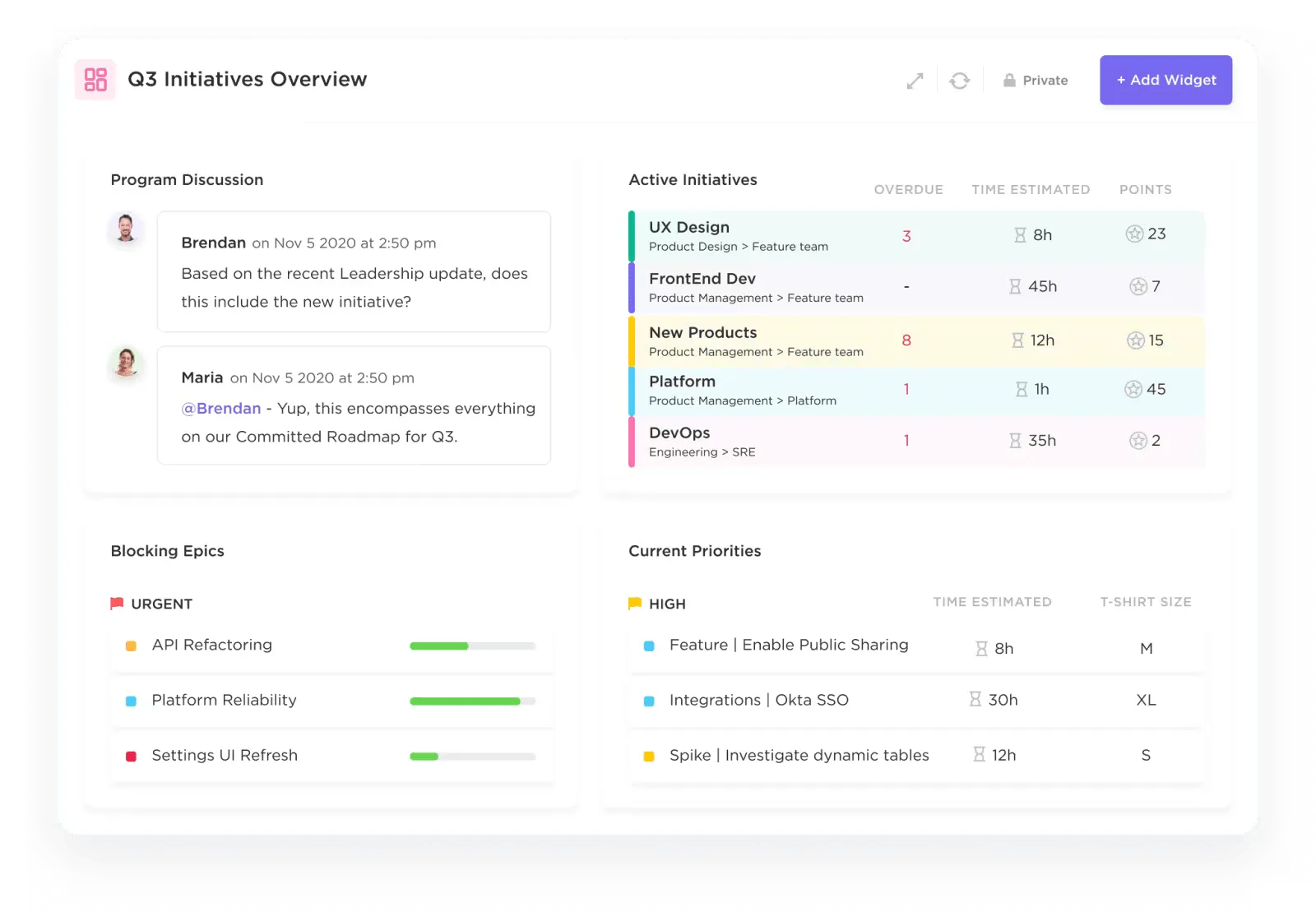Click the pink dashboard grid icon
Viewport: 1316px width, 912px height.
[x=95, y=80]
